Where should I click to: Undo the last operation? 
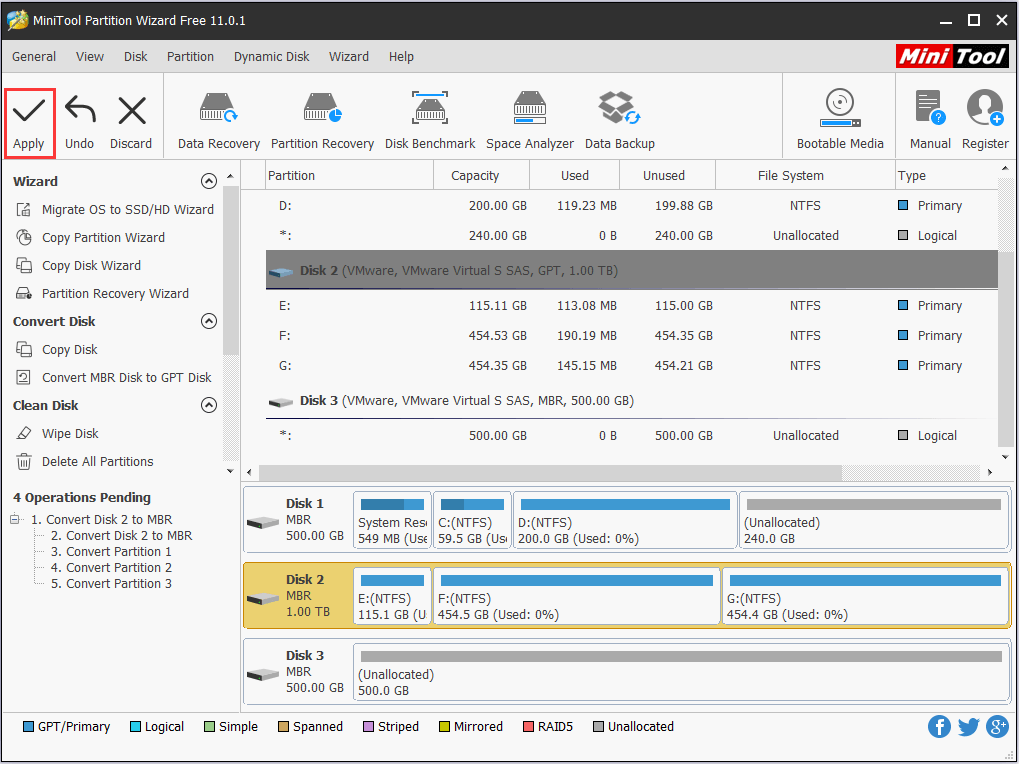79,117
